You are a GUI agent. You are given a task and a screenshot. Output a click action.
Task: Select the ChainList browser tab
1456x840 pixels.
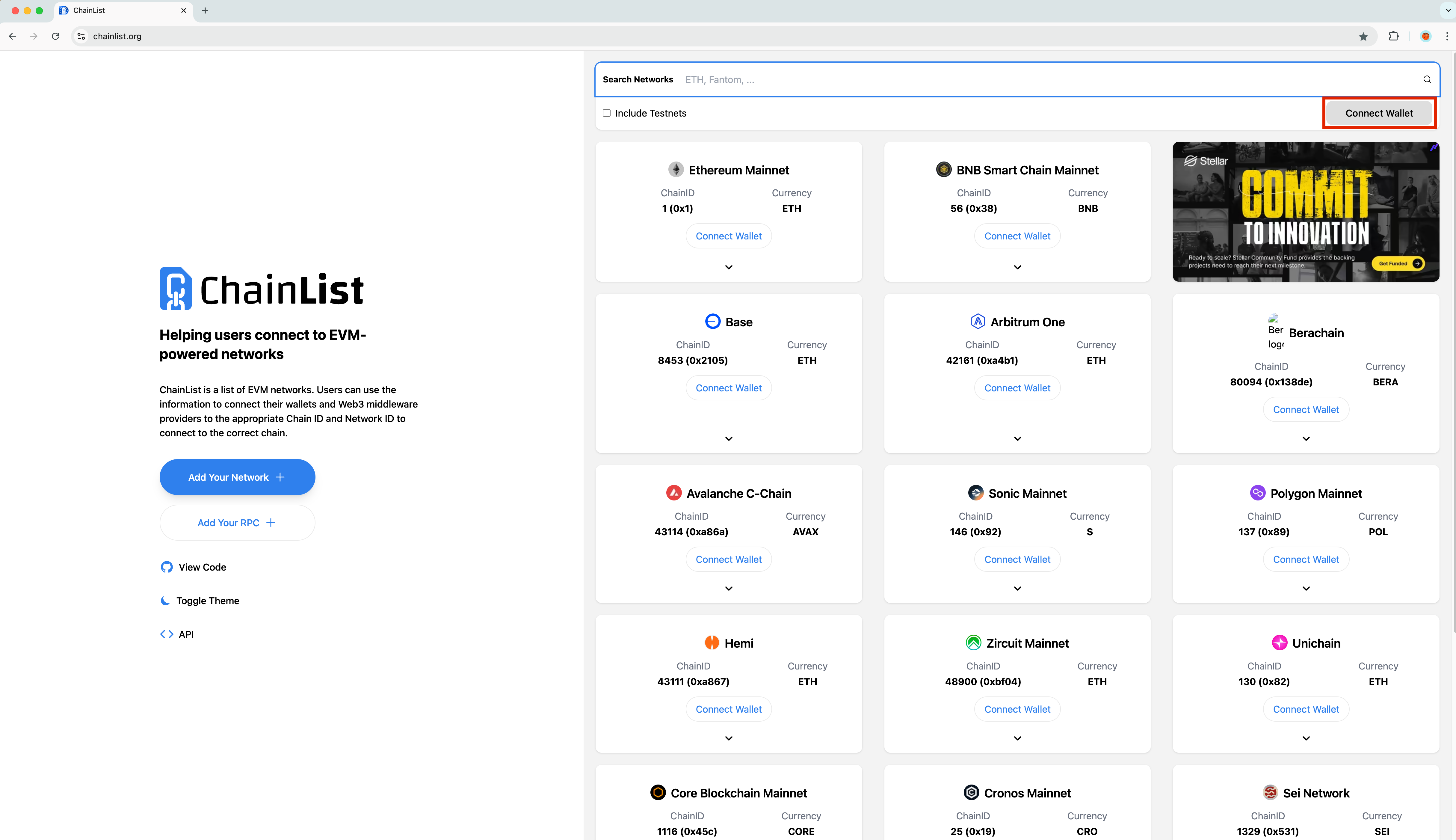[x=123, y=10]
